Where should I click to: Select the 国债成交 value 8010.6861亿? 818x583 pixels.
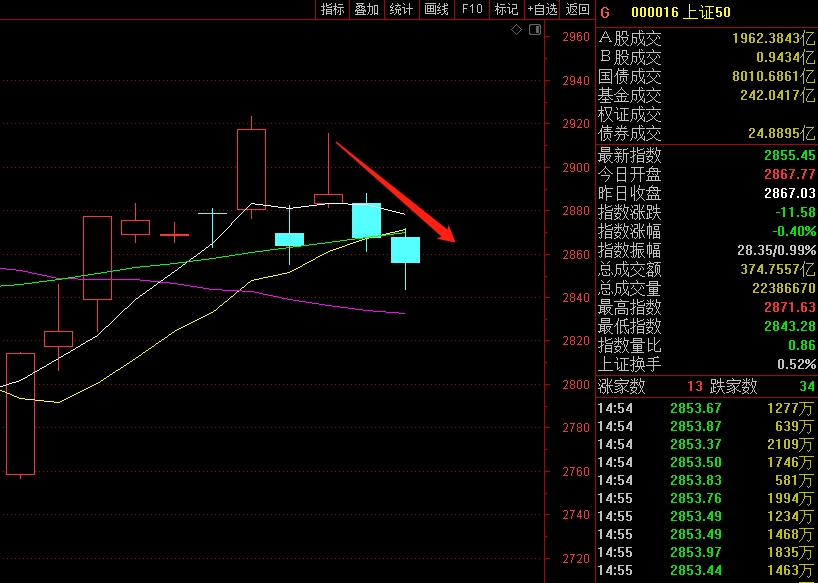[x=773, y=77]
